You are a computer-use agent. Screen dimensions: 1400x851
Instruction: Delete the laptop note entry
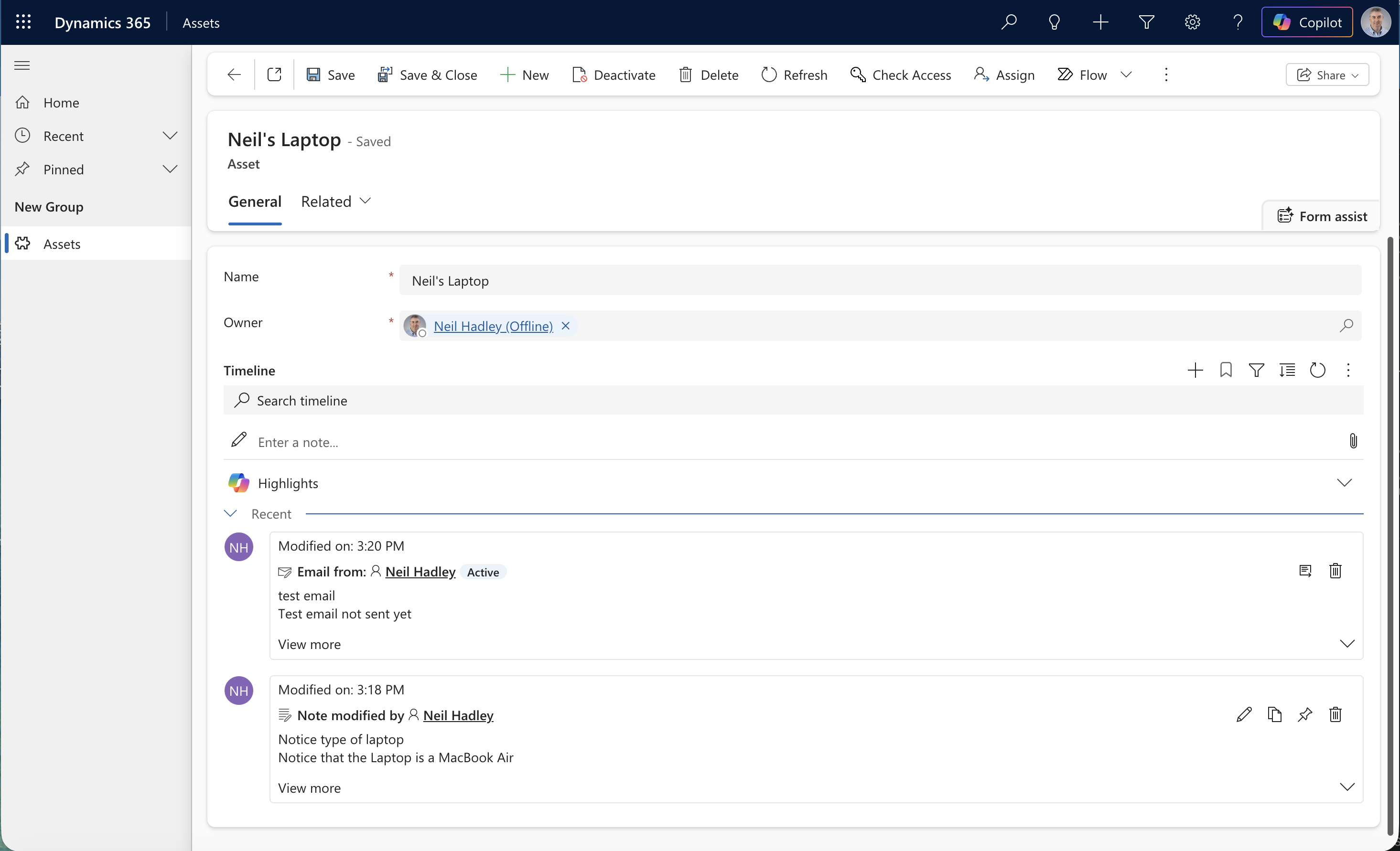1335,714
